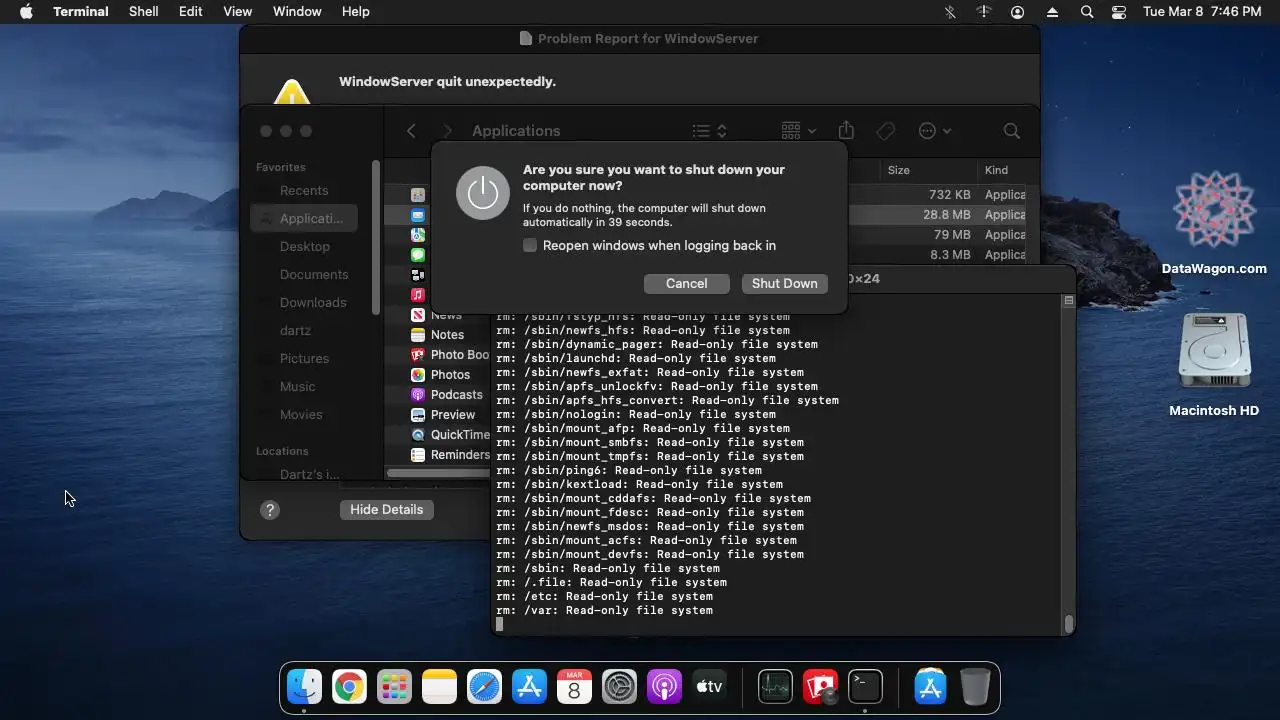Click the user account icon in the menu bar
This screenshot has width=1280, height=720.
(1018, 12)
